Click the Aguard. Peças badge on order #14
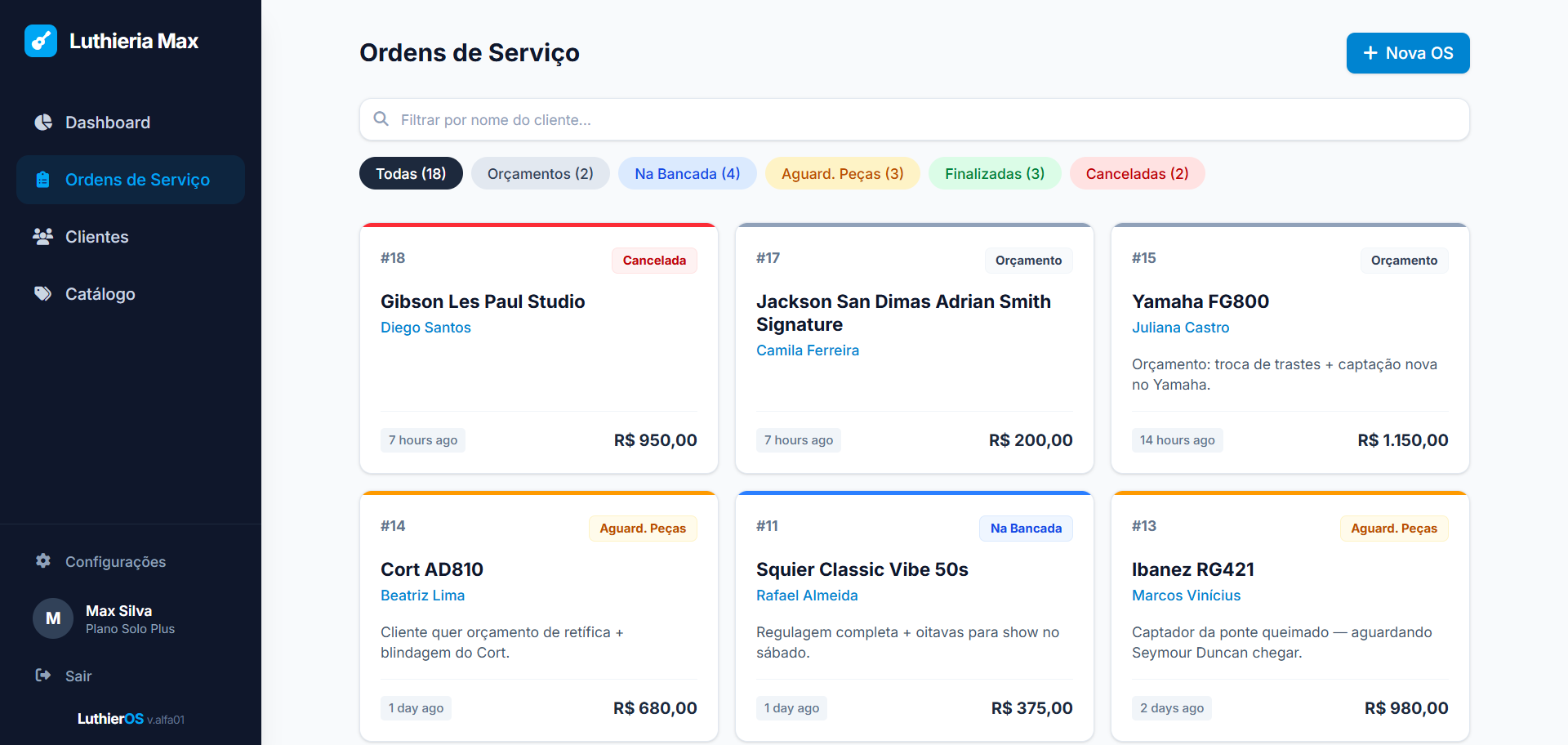 coord(643,529)
